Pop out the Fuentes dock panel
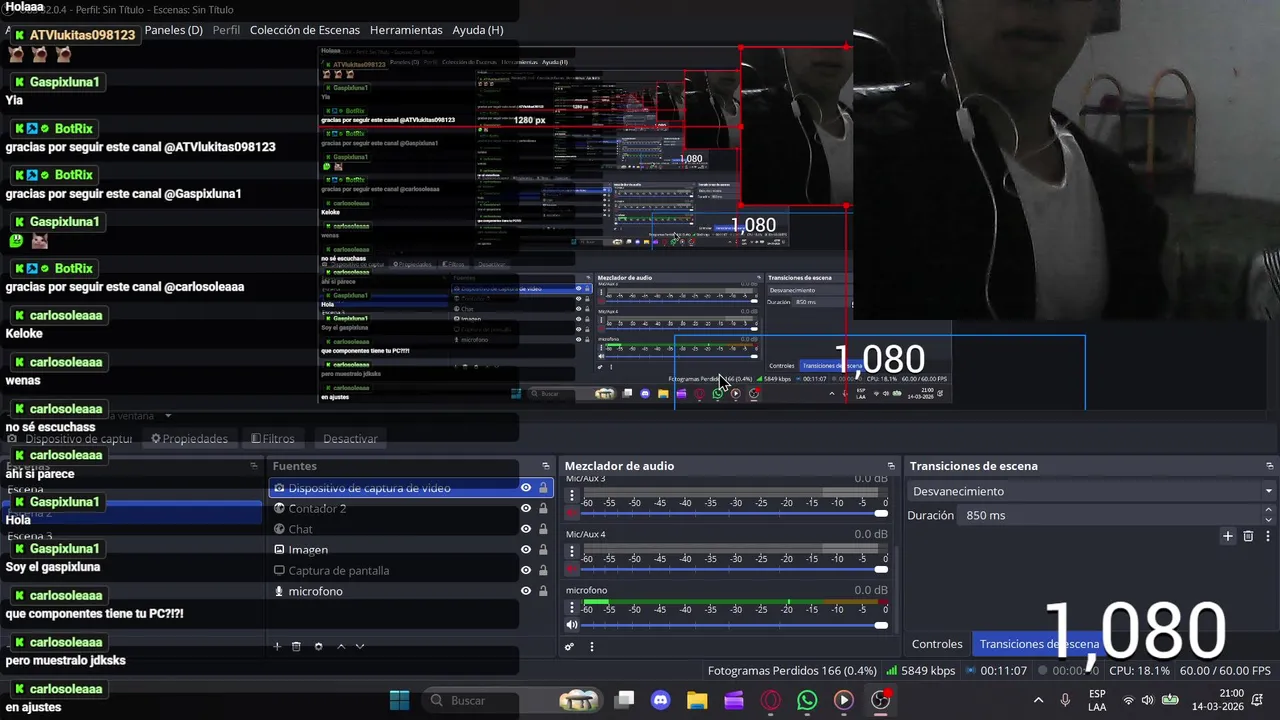 tap(546, 466)
